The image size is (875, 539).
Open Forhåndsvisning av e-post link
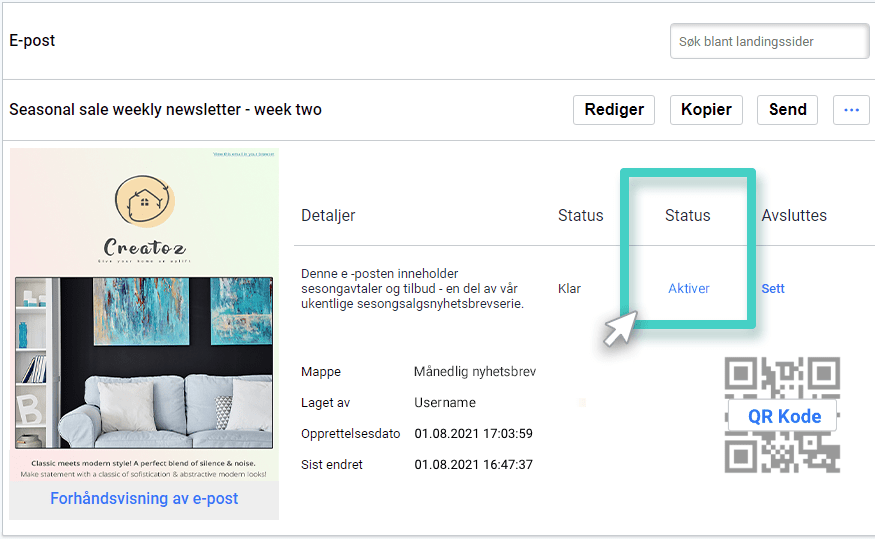144,498
